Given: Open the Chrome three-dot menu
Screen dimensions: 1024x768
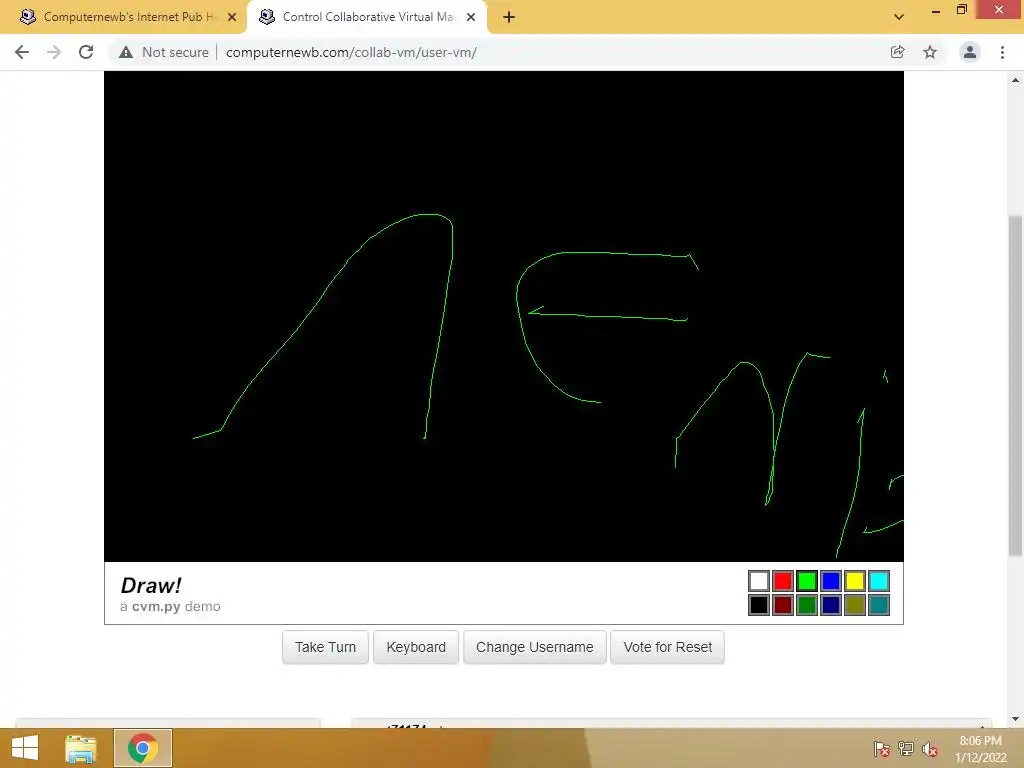Looking at the screenshot, I should point(1002,52).
